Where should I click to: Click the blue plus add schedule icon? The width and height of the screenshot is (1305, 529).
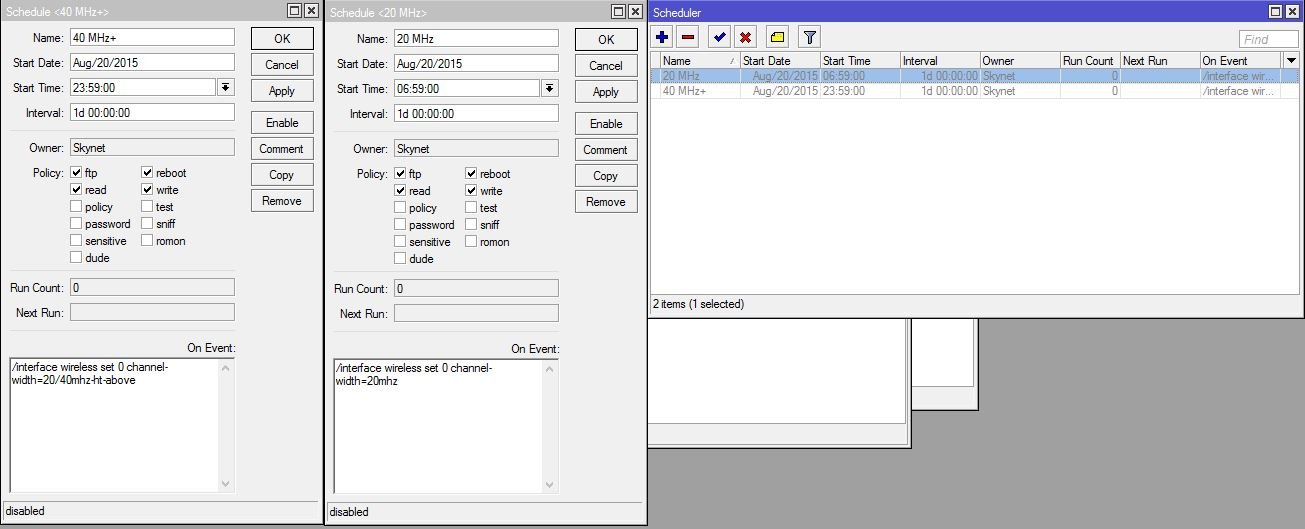pos(662,38)
